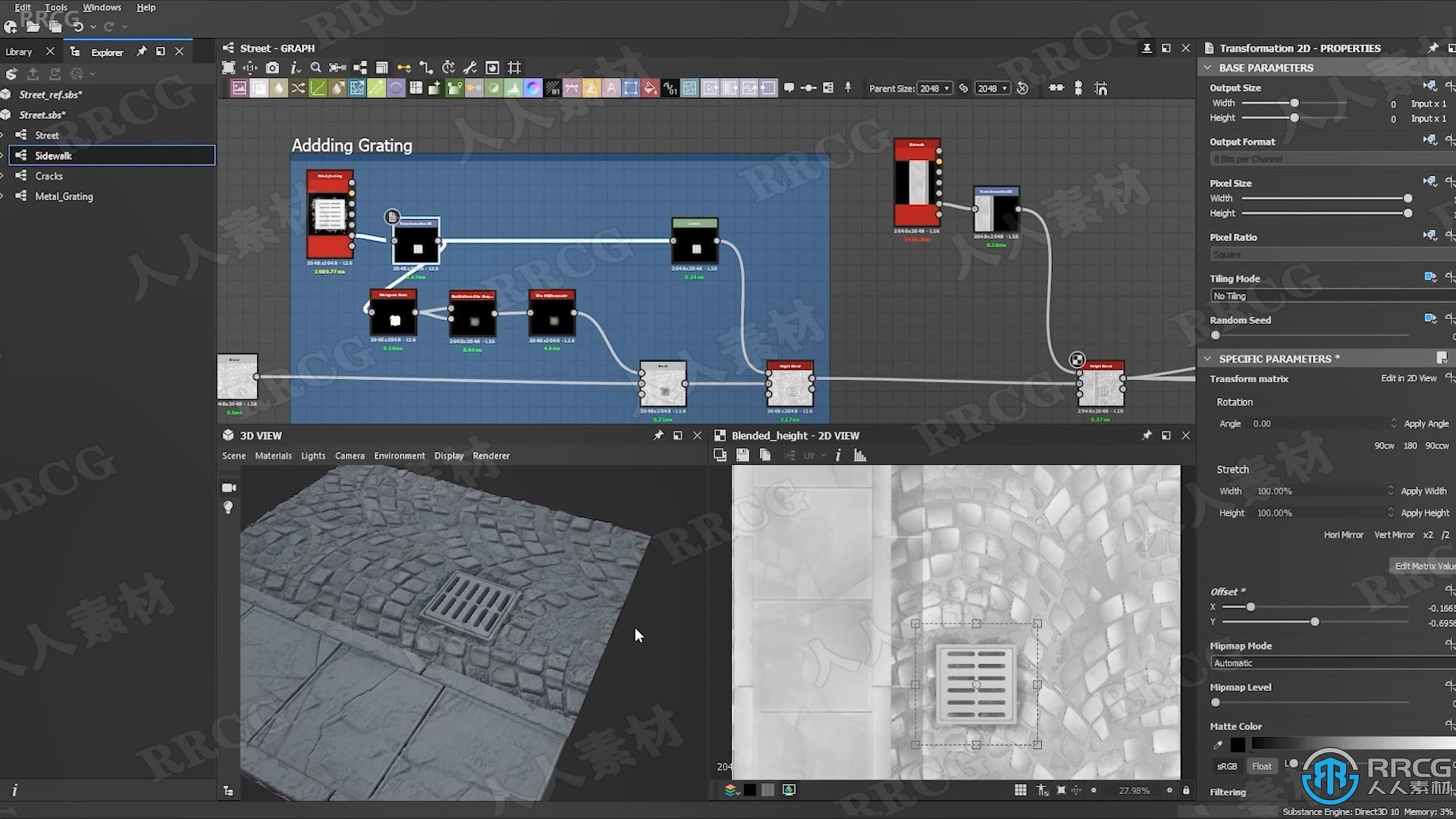Click the align horizontally icon in graph toolbar

[x=1056, y=88]
